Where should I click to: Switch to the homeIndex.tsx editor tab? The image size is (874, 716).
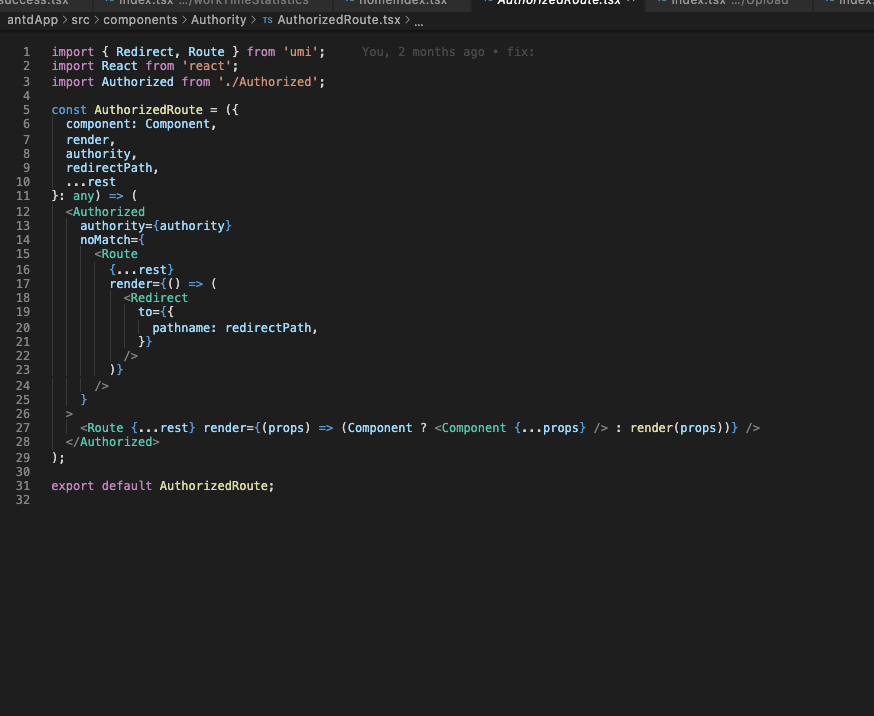click(402, 3)
